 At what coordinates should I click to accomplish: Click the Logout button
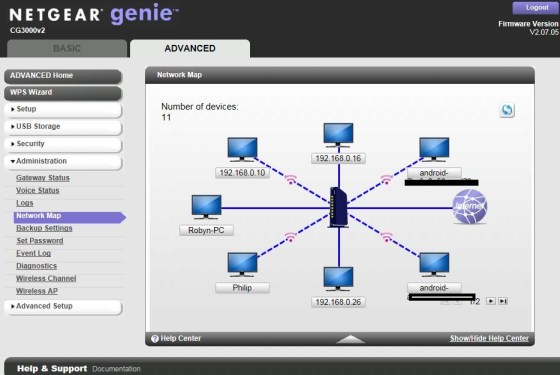(536, 8)
